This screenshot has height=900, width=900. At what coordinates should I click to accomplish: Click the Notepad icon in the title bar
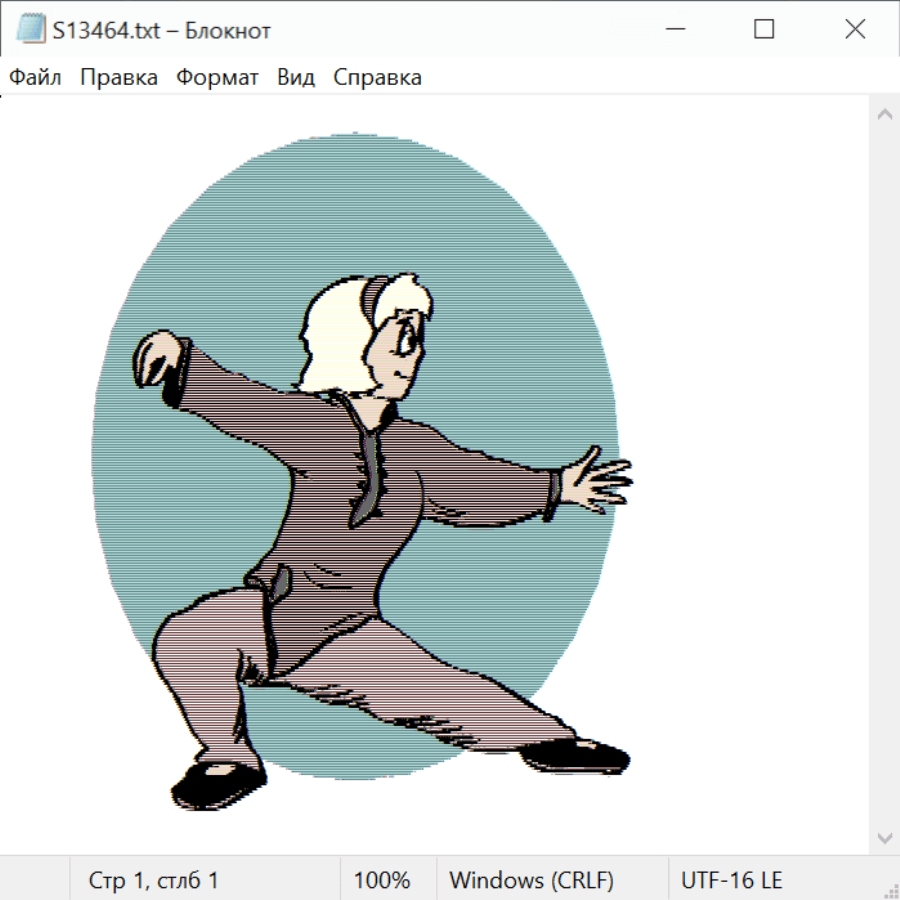tap(31, 30)
